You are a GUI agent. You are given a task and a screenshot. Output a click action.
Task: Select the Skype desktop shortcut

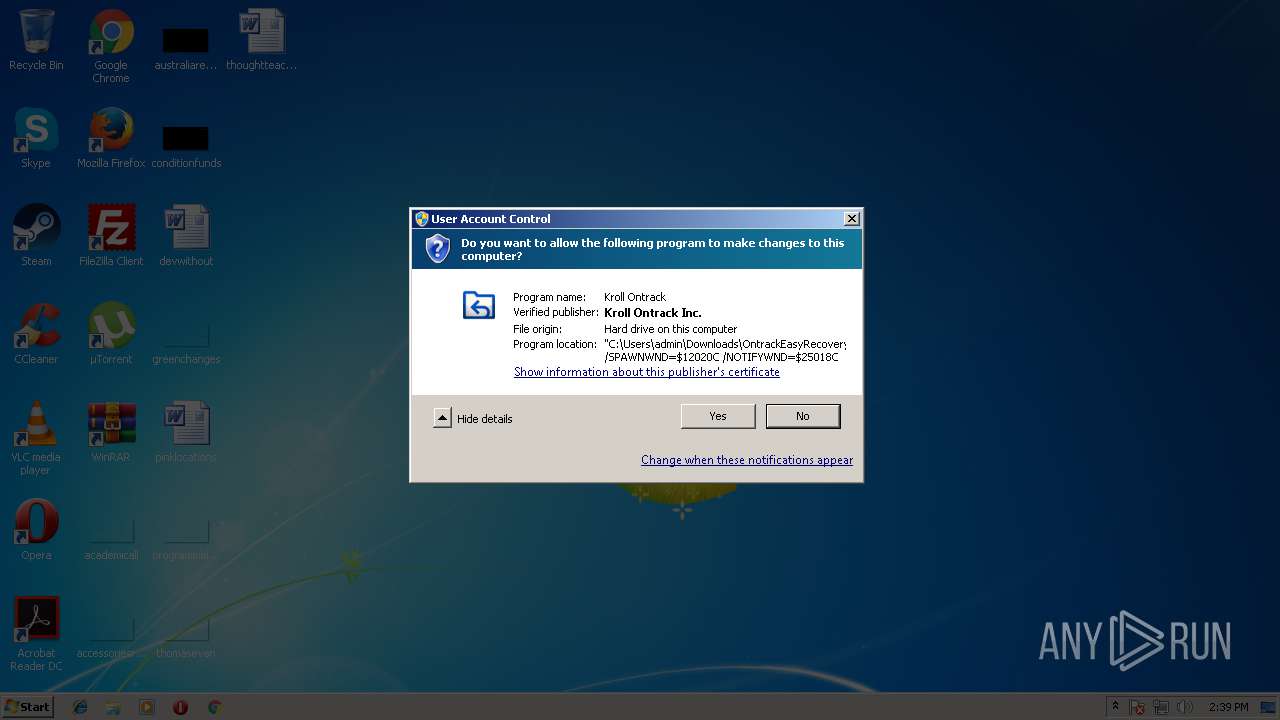pyautogui.click(x=36, y=138)
